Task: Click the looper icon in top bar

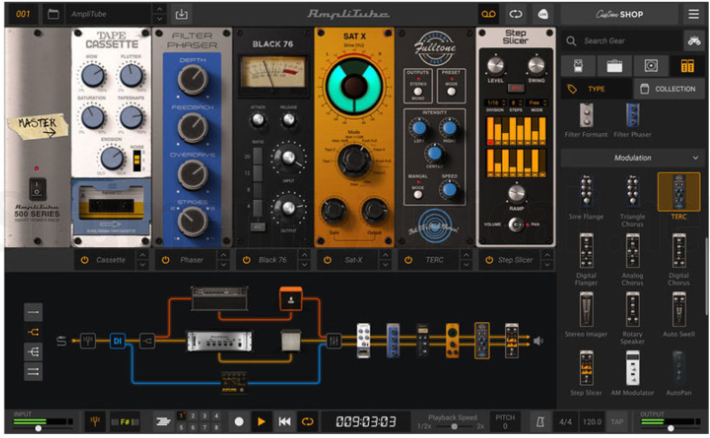Action: coord(515,14)
